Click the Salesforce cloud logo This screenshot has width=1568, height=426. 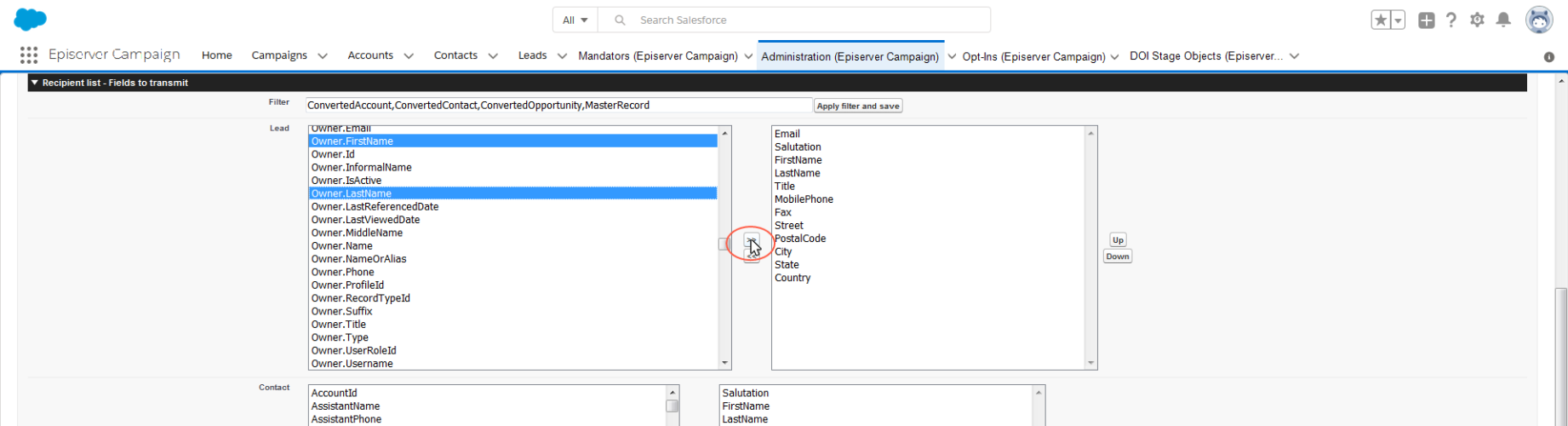pos(31,20)
